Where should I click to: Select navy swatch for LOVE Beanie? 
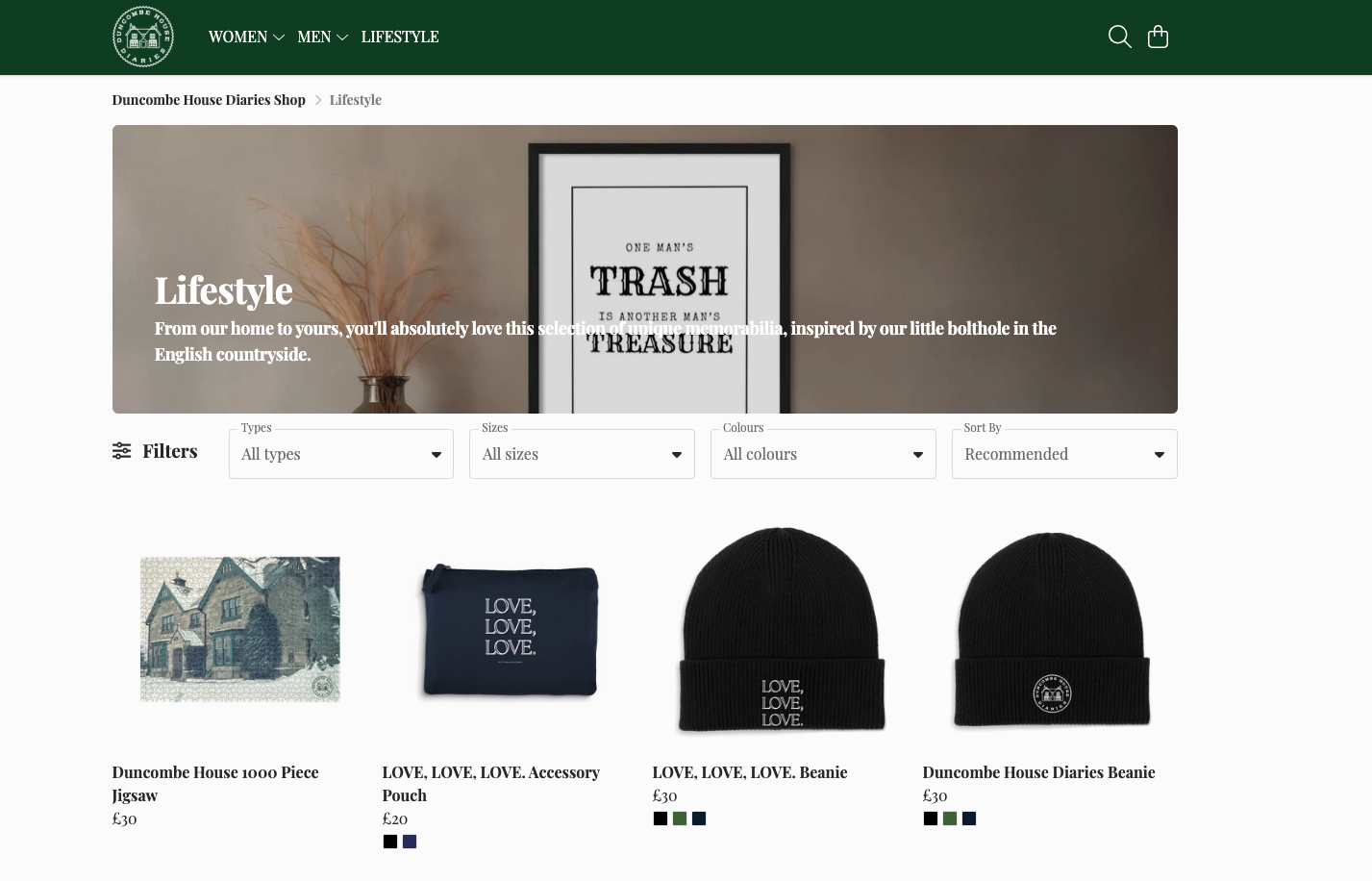click(x=699, y=818)
